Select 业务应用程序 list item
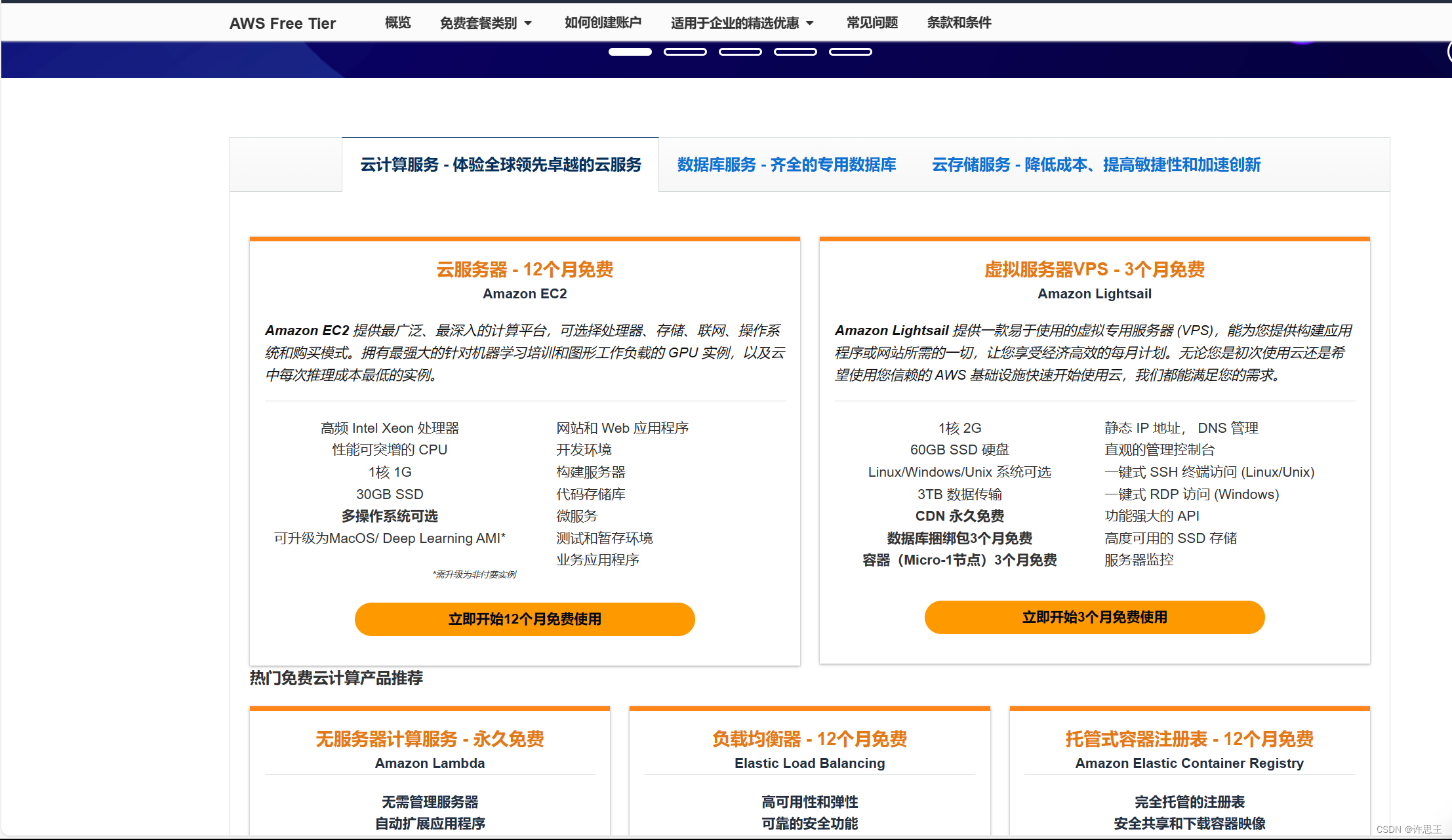The height and width of the screenshot is (840, 1452). coord(597,560)
